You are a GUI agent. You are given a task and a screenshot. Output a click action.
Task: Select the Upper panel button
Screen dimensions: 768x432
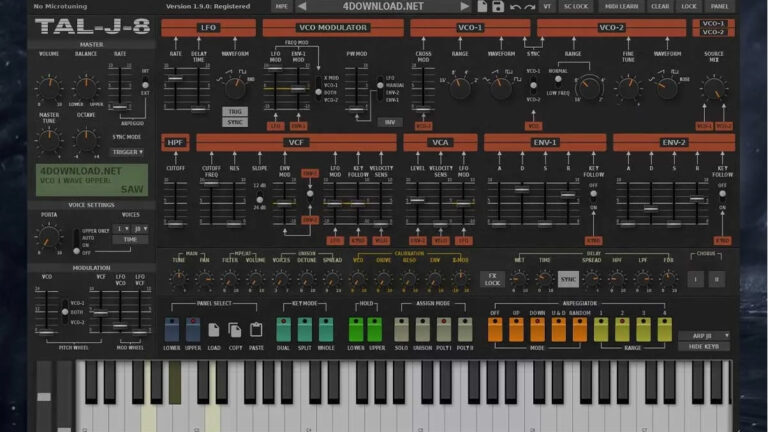pyautogui.click(x=192, y=329)
